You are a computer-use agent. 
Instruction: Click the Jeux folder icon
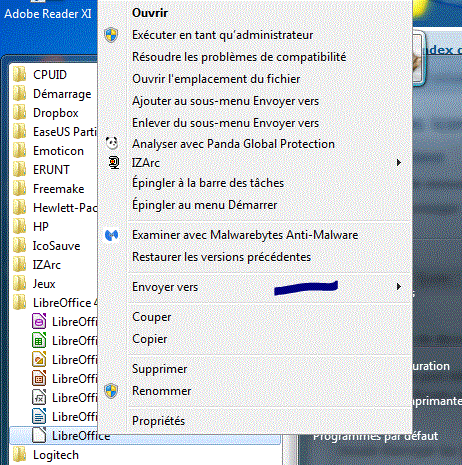(x=20, y=283)
